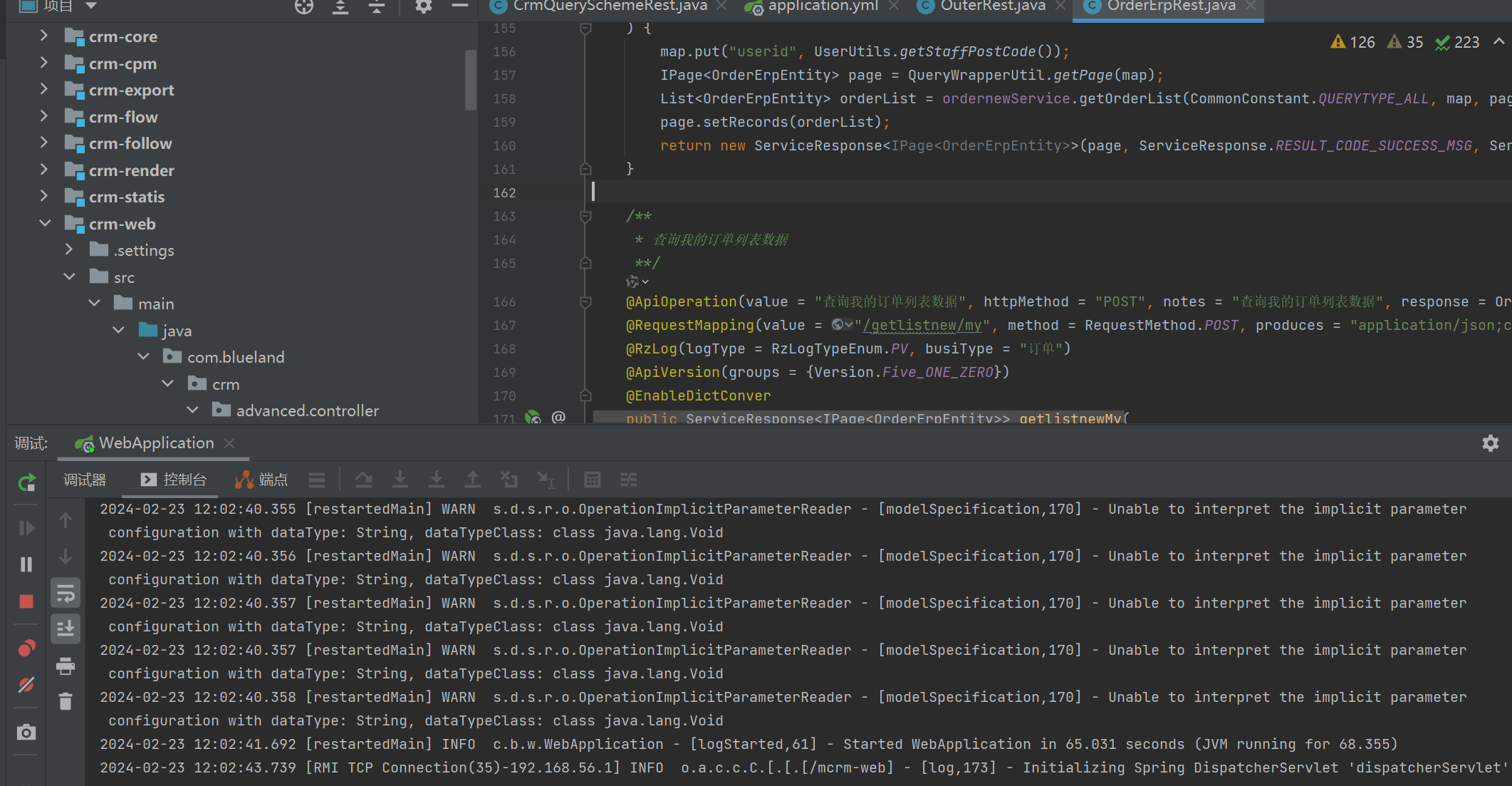Toggle mute breakpoints

26,685
